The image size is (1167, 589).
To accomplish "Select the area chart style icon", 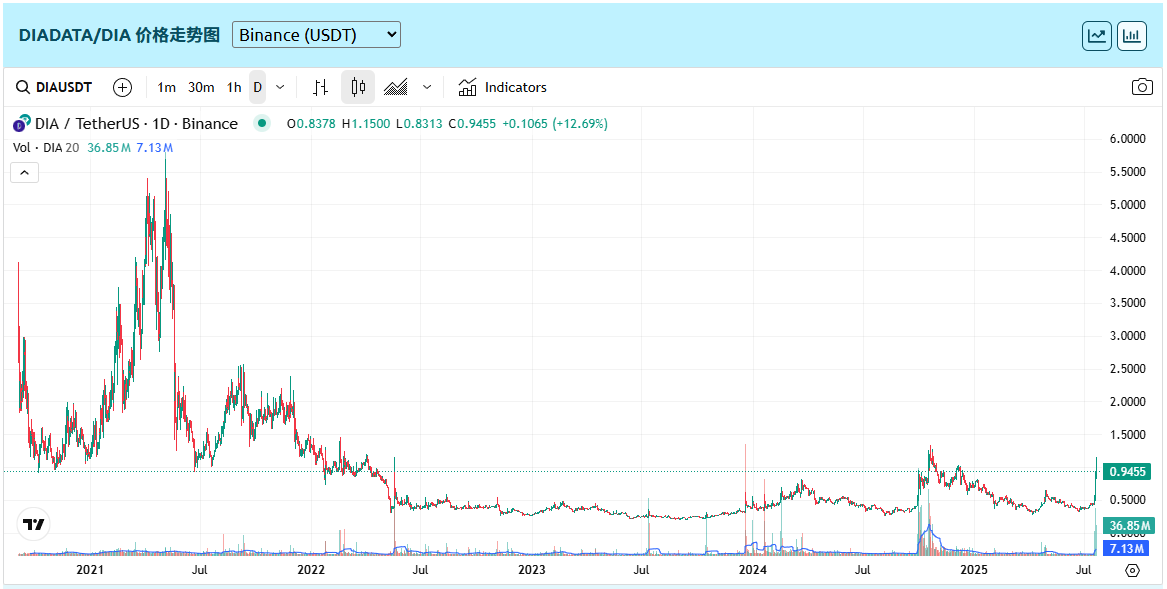I will point(396,87).
